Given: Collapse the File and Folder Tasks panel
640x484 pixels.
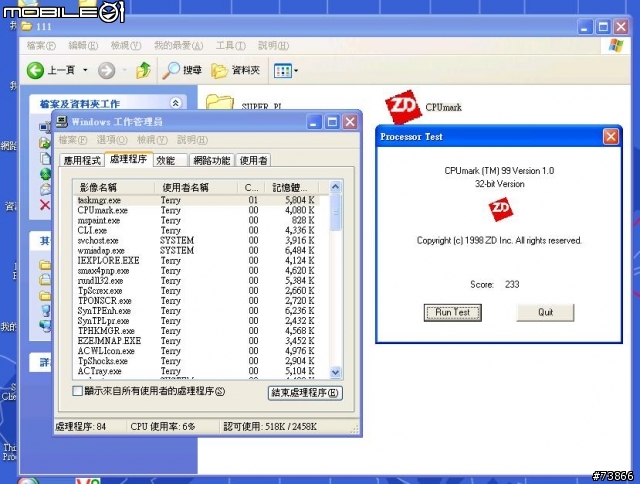Looking at the screenshot, I should coord(176,103).
